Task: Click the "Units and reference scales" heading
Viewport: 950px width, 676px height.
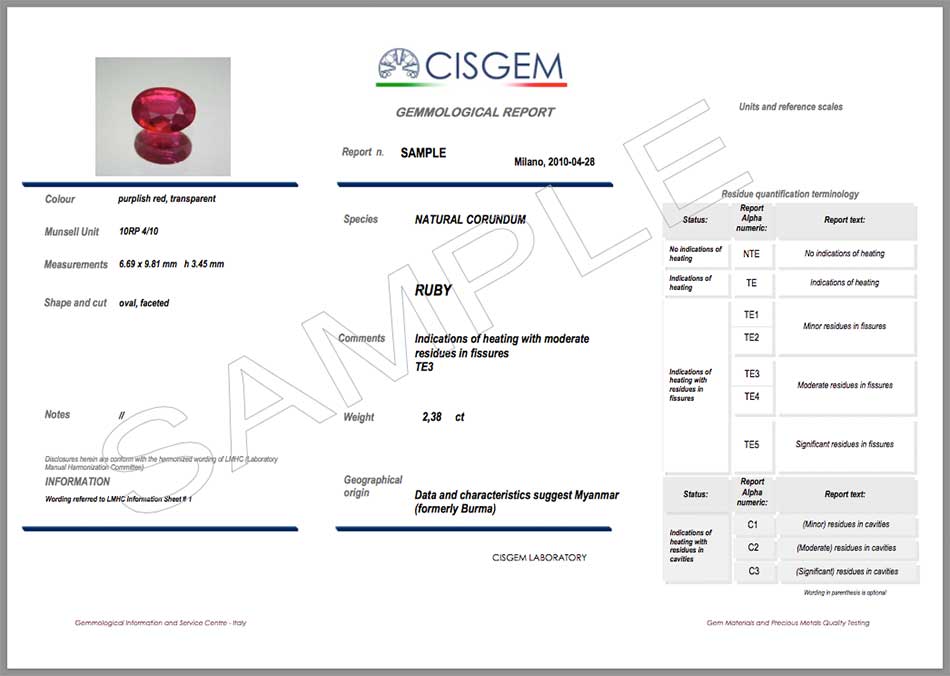Action: click(791, 107)
